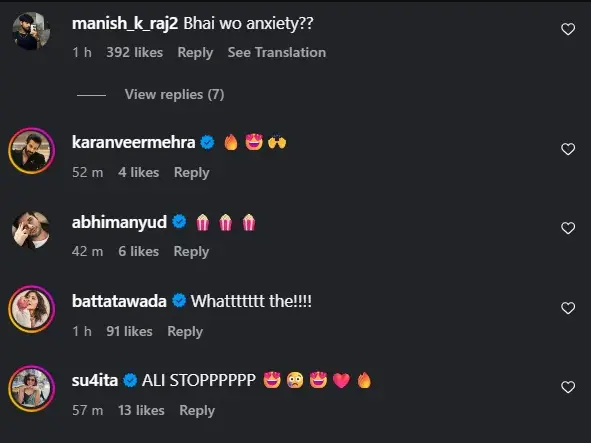Like abhimanyud's popcorn comment
This screenshot has width=591, height=443.
point(568,228)
